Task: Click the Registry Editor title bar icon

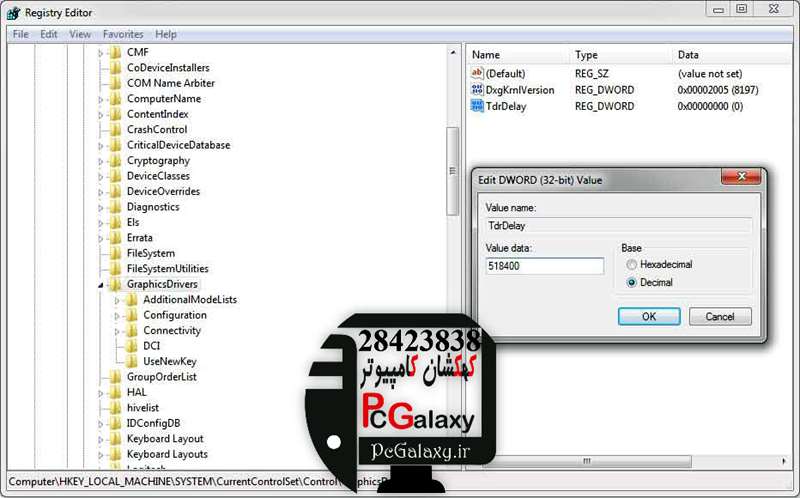Action: tap(14, 13)
